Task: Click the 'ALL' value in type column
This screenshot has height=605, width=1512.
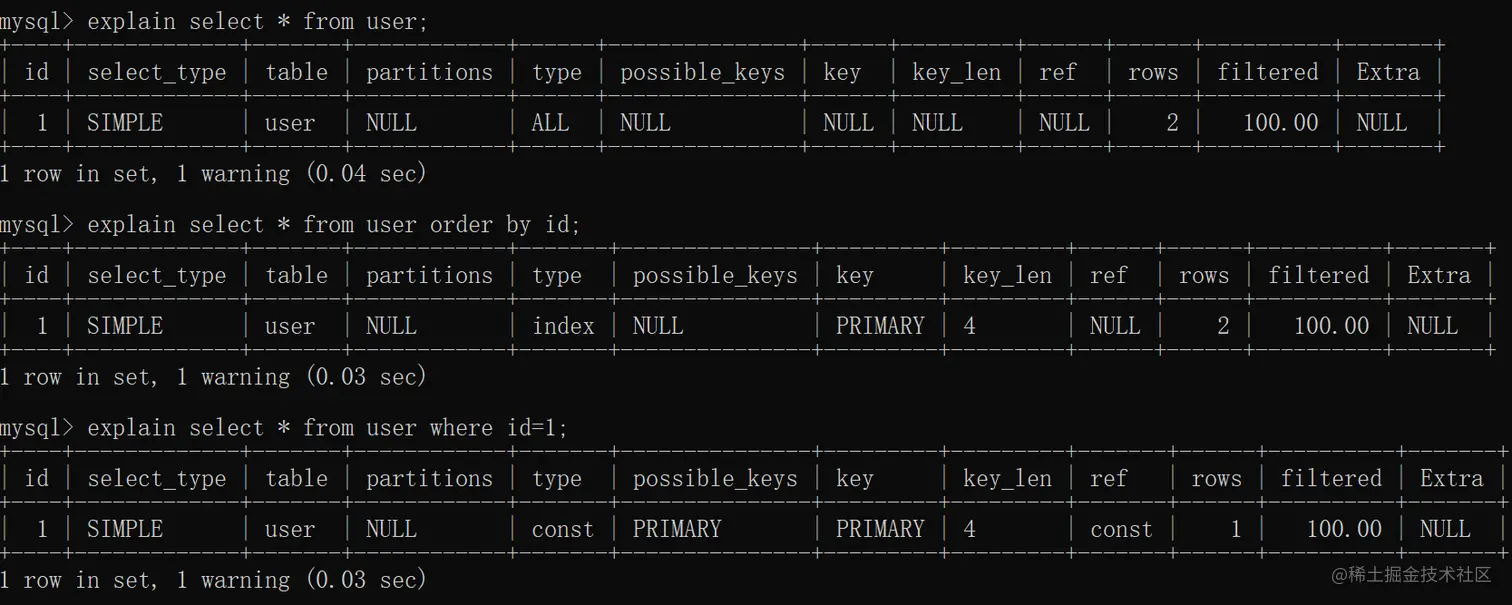Action: 550,122
